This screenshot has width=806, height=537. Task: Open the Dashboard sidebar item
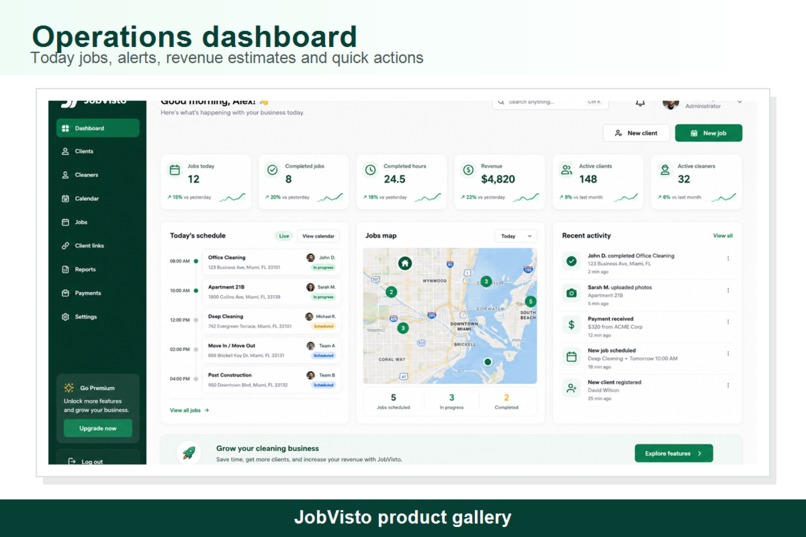[x=98, y=128]
